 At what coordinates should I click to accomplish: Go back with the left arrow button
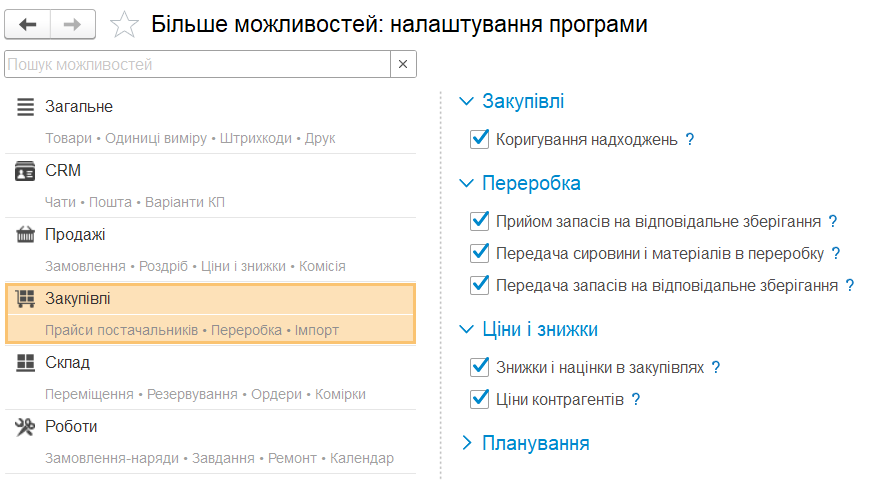tap(27, 24)
